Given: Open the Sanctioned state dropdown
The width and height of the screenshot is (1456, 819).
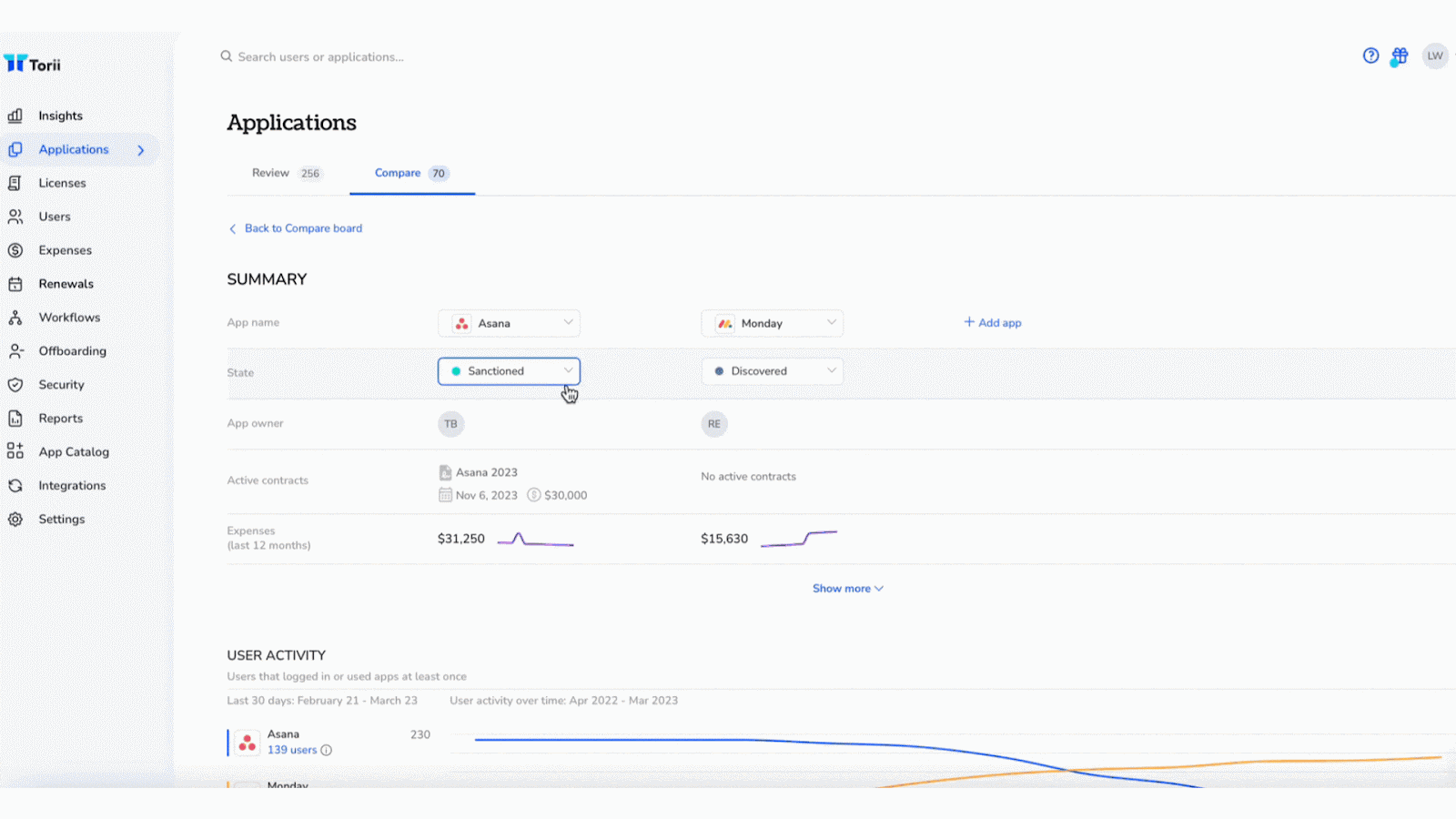Looking at the screenshot, I should (509, 371).
